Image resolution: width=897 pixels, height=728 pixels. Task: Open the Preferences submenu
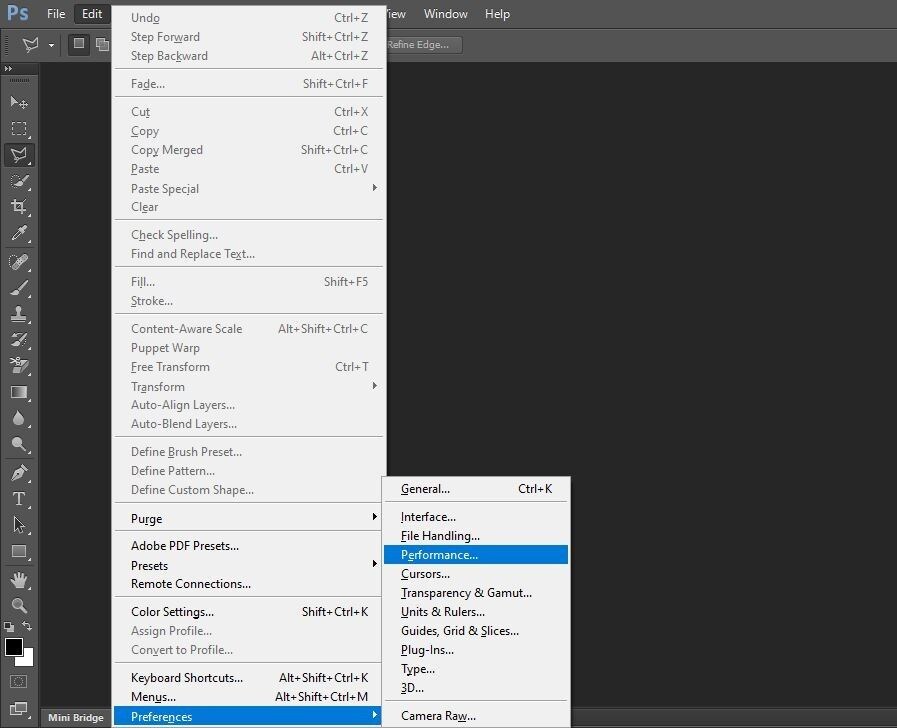point(248,716)
